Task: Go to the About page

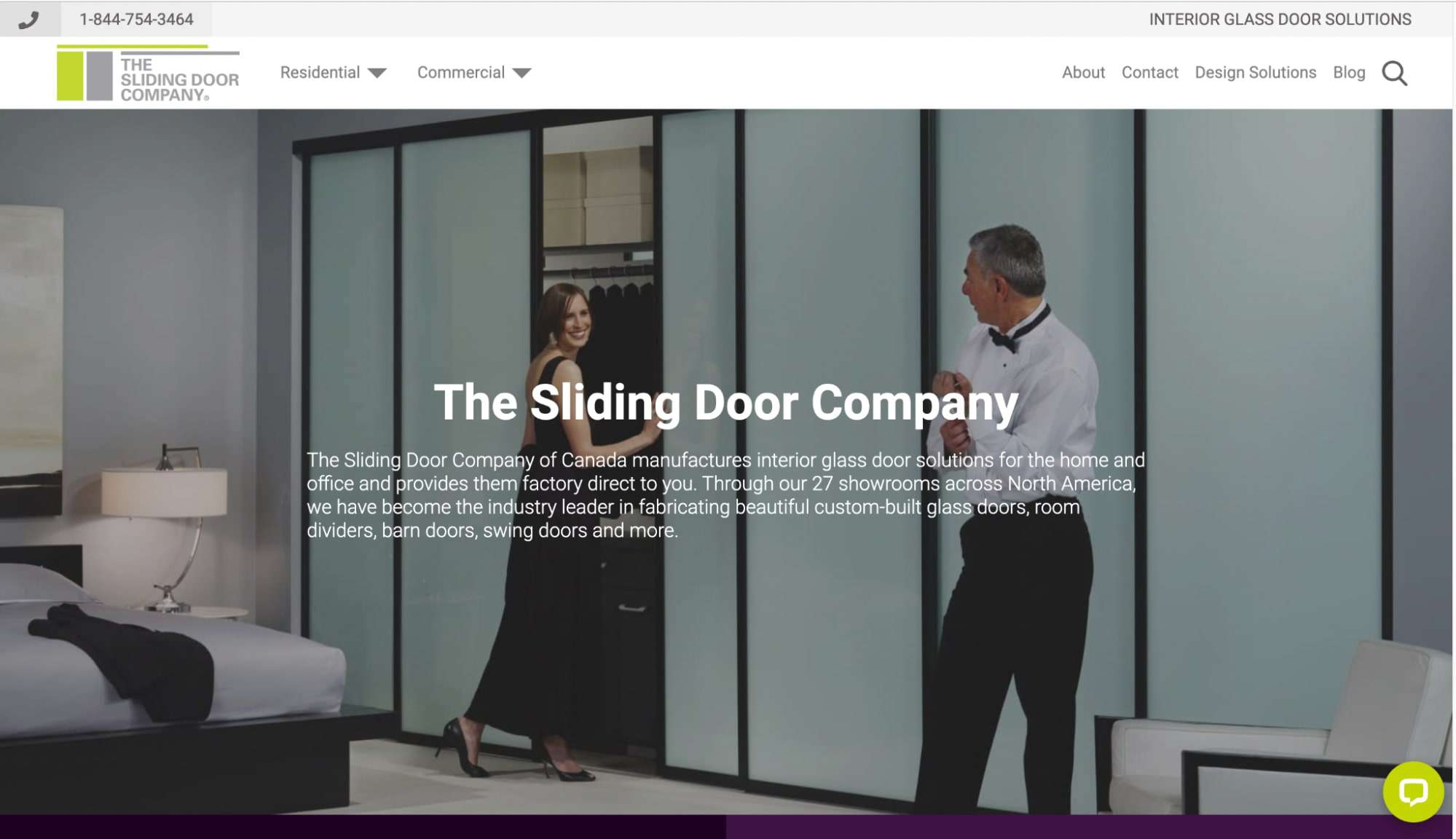Action: [x=1083, y=72]
